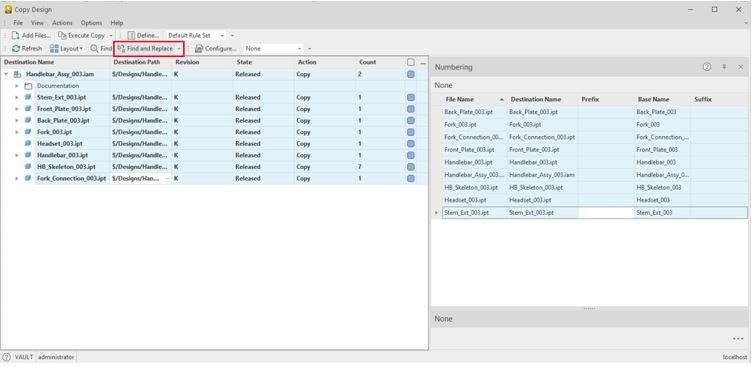
Task: Click the Configure icon
Action: (199, 48)
